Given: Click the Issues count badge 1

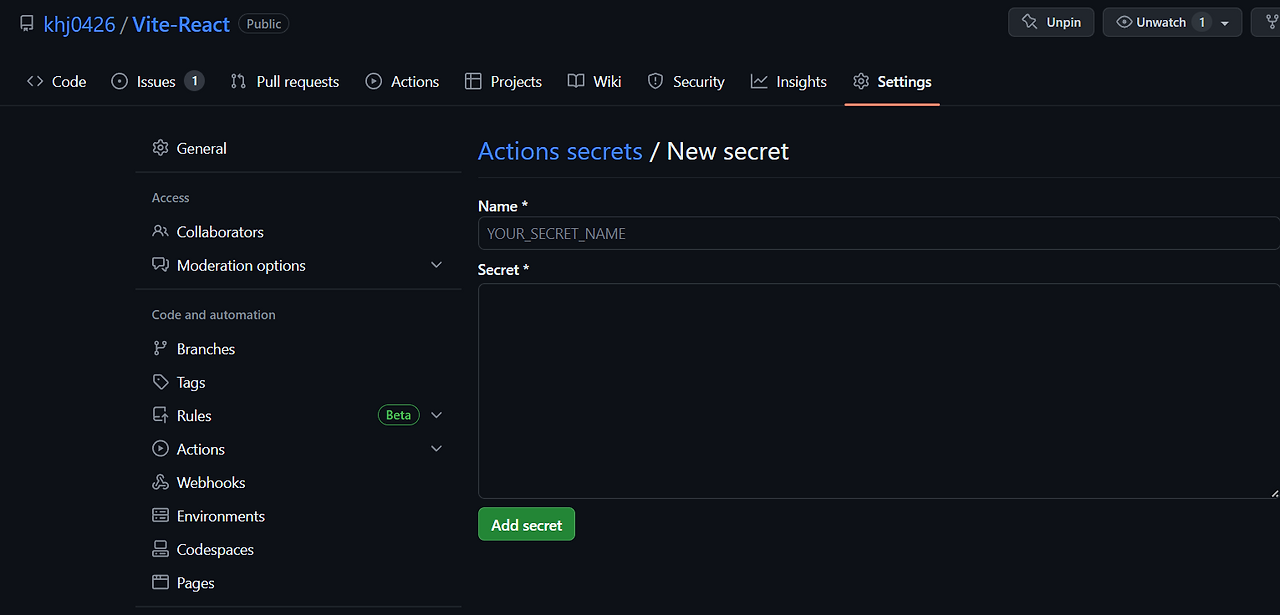Looking at the screenshot, I should point(194,81).
